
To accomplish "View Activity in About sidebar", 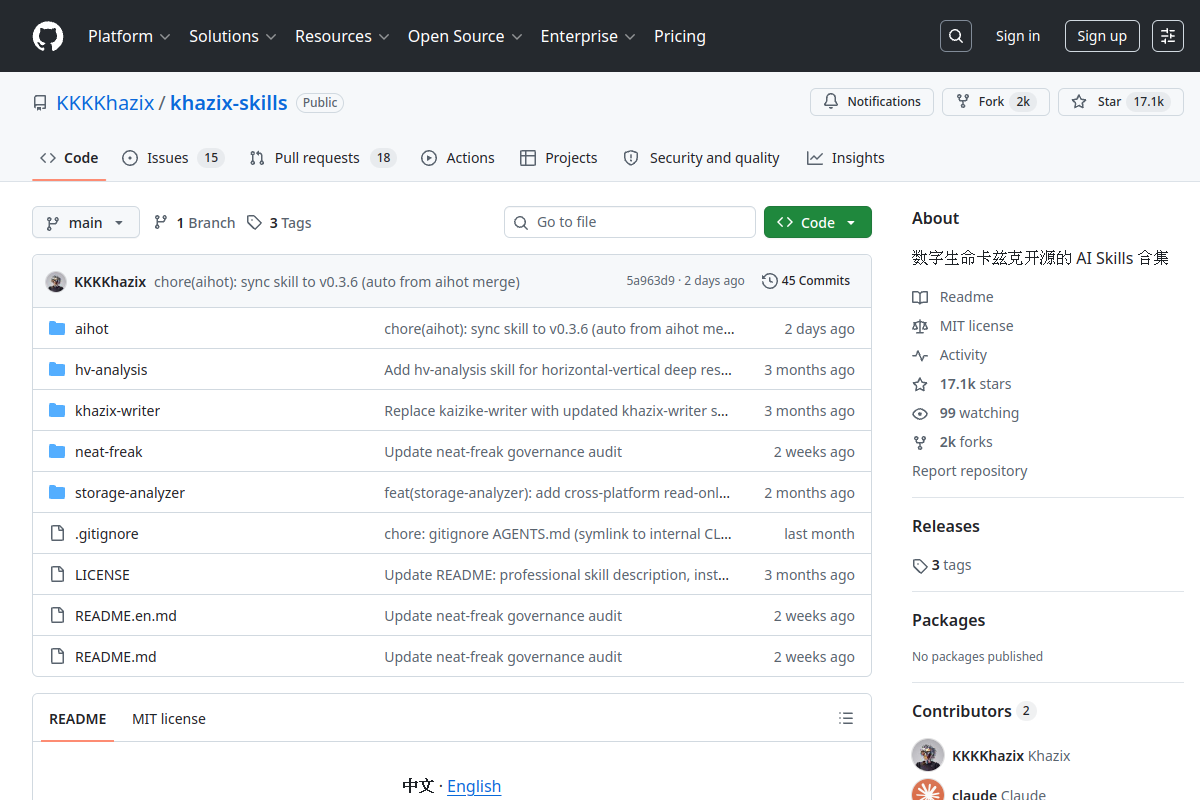I will point(950,355).
